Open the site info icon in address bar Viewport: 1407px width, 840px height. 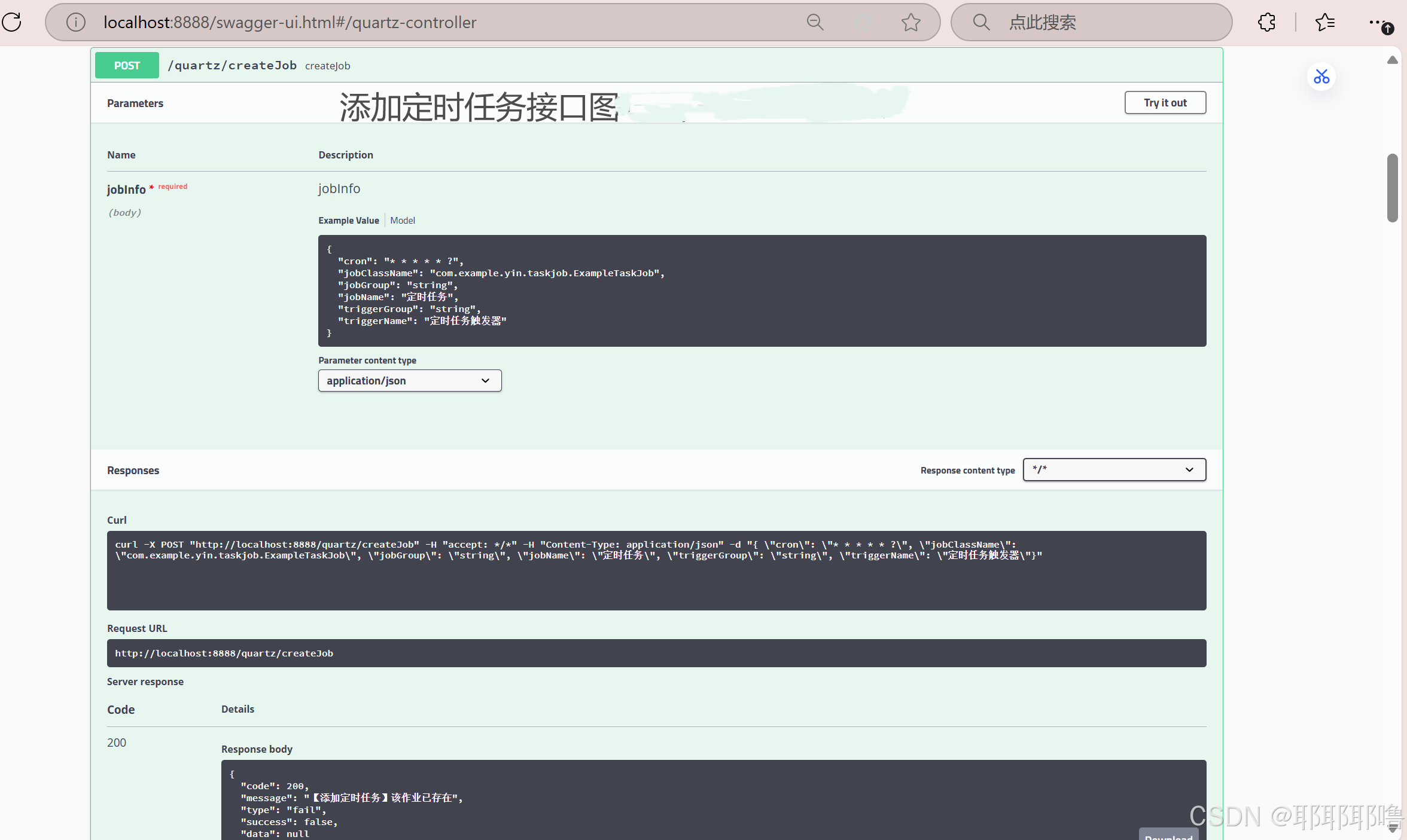(75, 22)
